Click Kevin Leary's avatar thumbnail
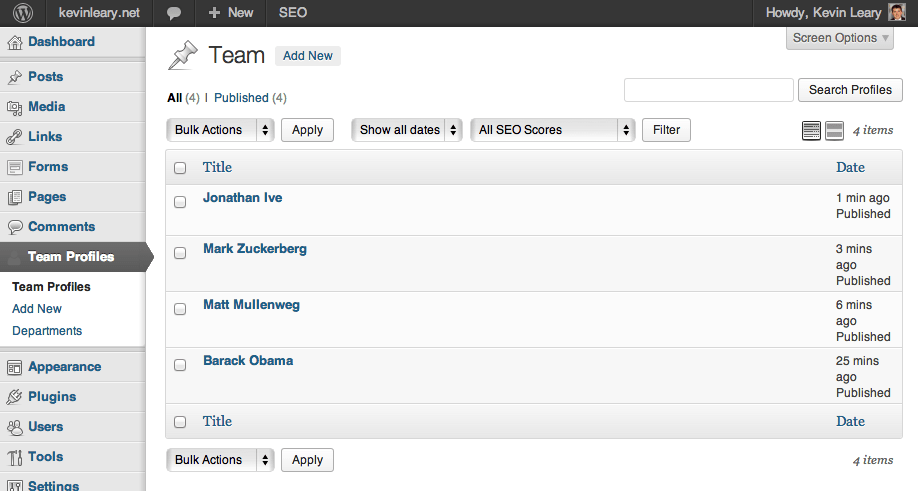The height and width of the screenshot is (491, 918). (898, 13)
